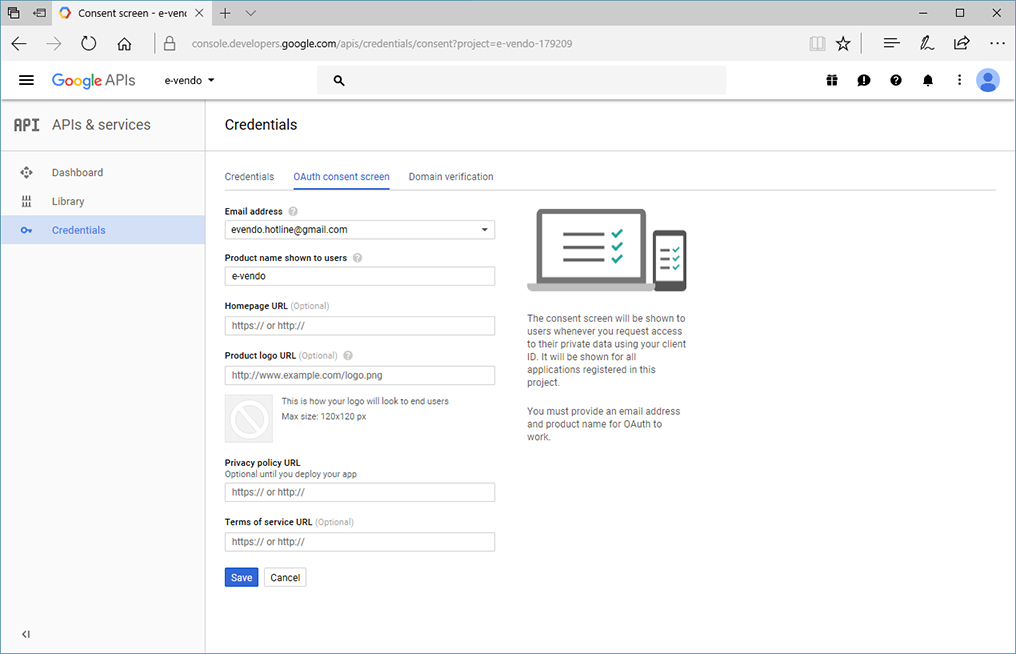
Task: Open the reading view icon
Action: tap(817, 43)
